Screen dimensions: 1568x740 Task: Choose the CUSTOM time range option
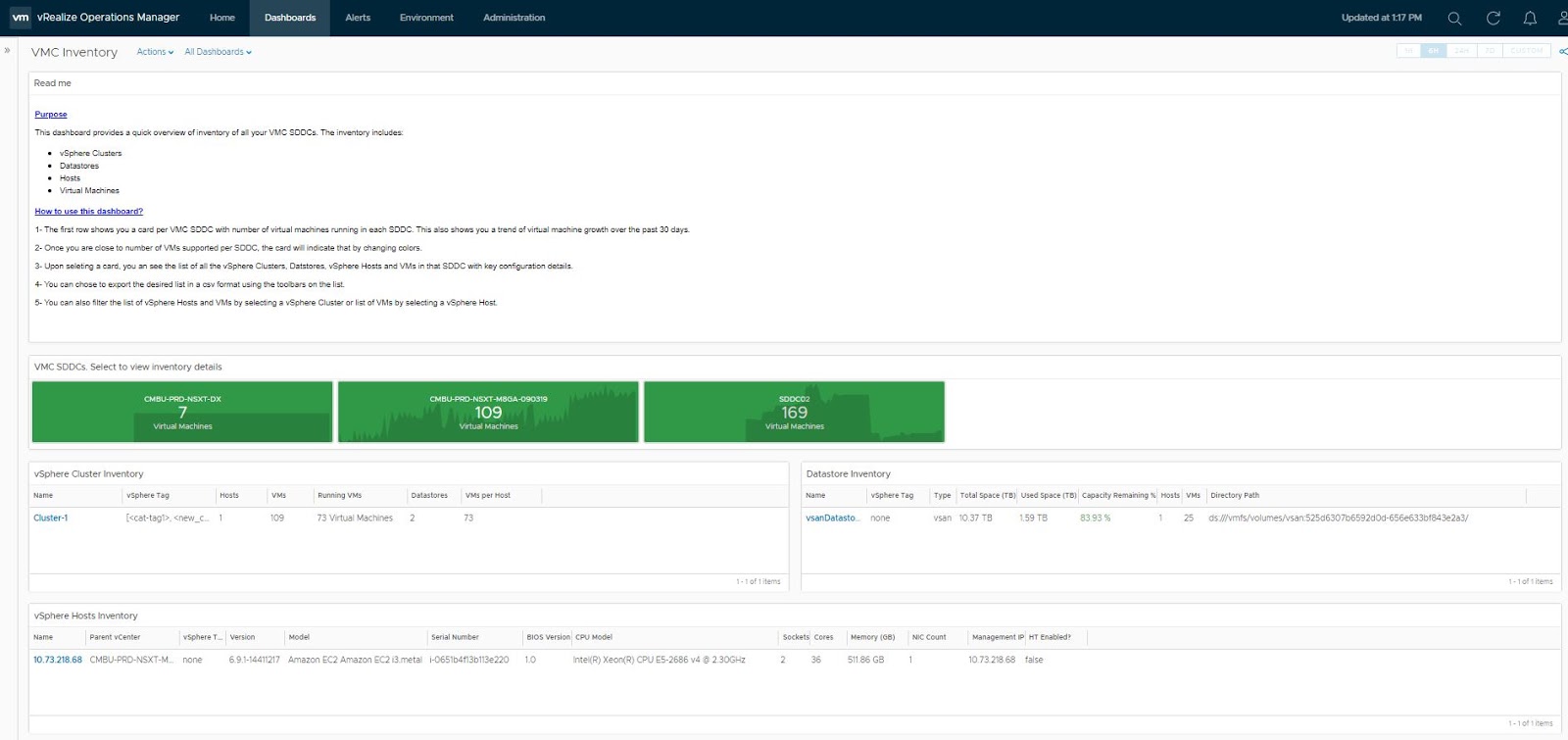(1526, 51)
